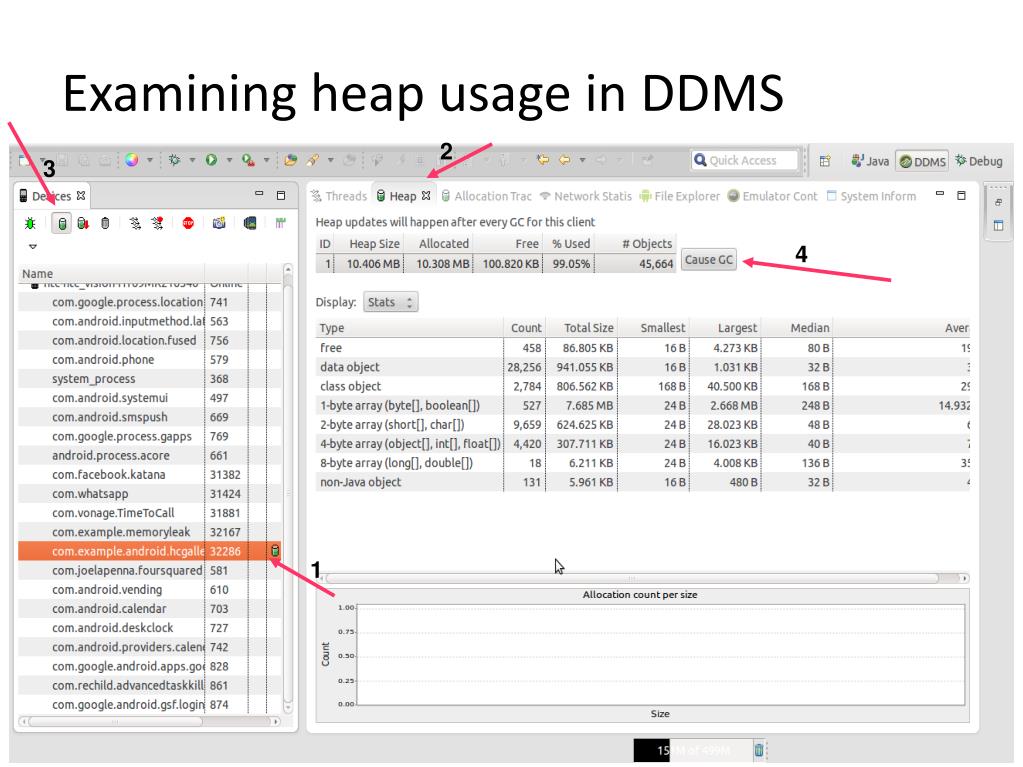
Task: Start method profiling with the red-dot threads icon
Action: 157,224
